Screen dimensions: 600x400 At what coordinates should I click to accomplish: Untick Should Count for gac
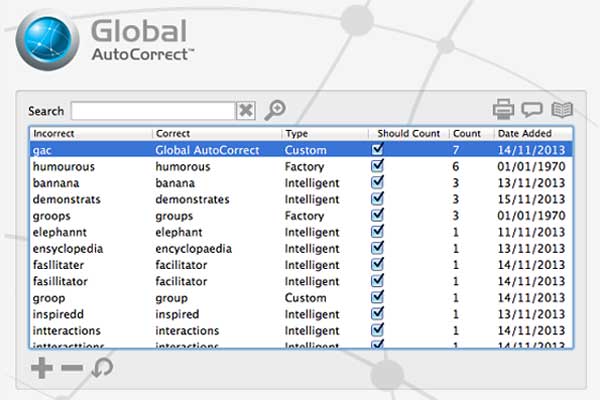(x=377, y=149)
